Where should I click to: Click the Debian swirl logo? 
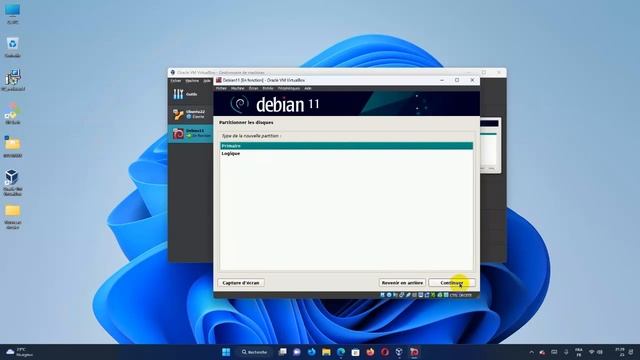(240, 104)
